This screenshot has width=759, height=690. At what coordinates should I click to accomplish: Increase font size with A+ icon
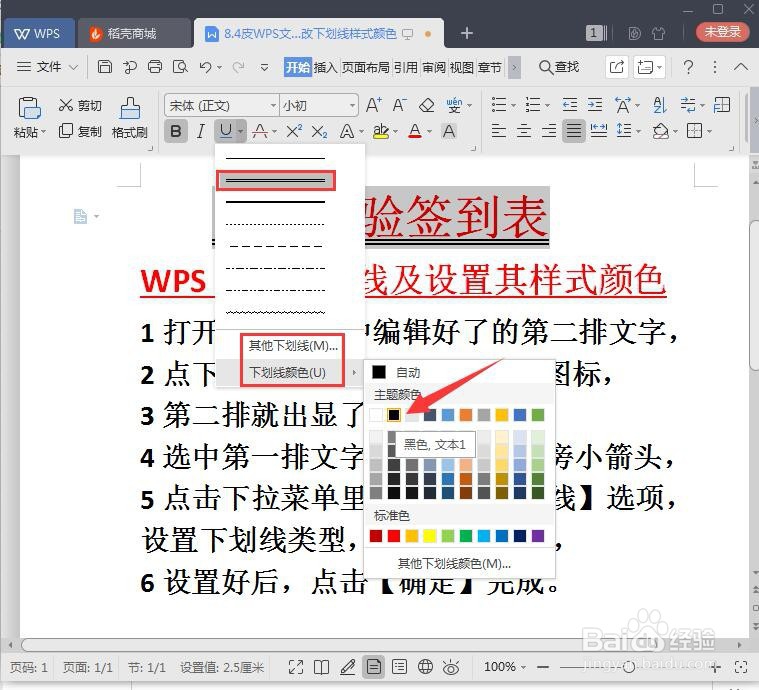coord(374,105)
